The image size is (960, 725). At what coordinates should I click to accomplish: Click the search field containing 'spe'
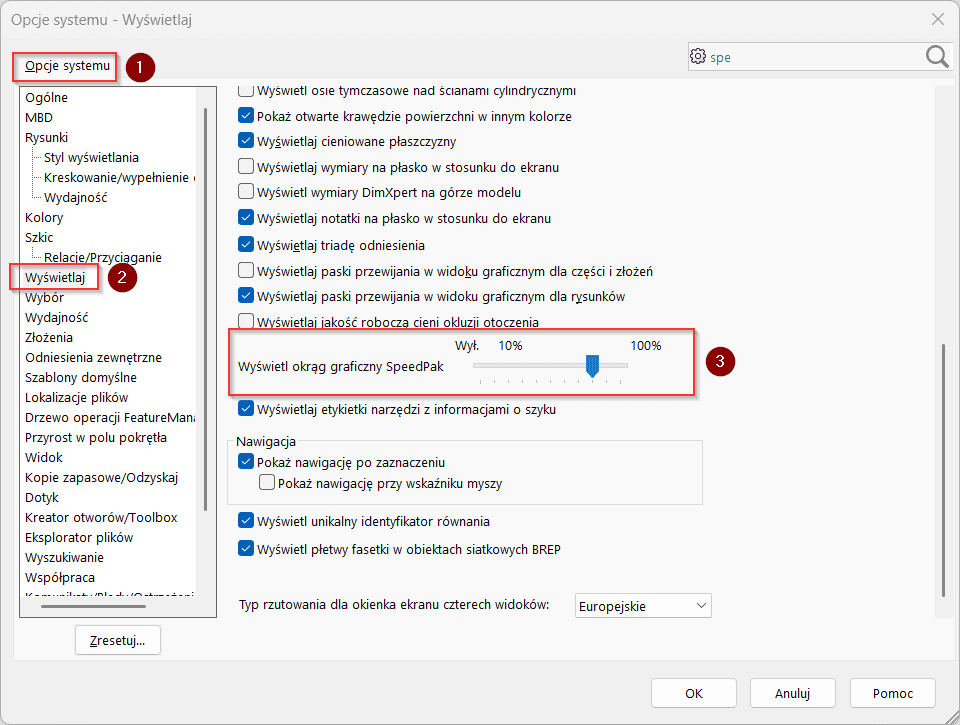[810, 57]
